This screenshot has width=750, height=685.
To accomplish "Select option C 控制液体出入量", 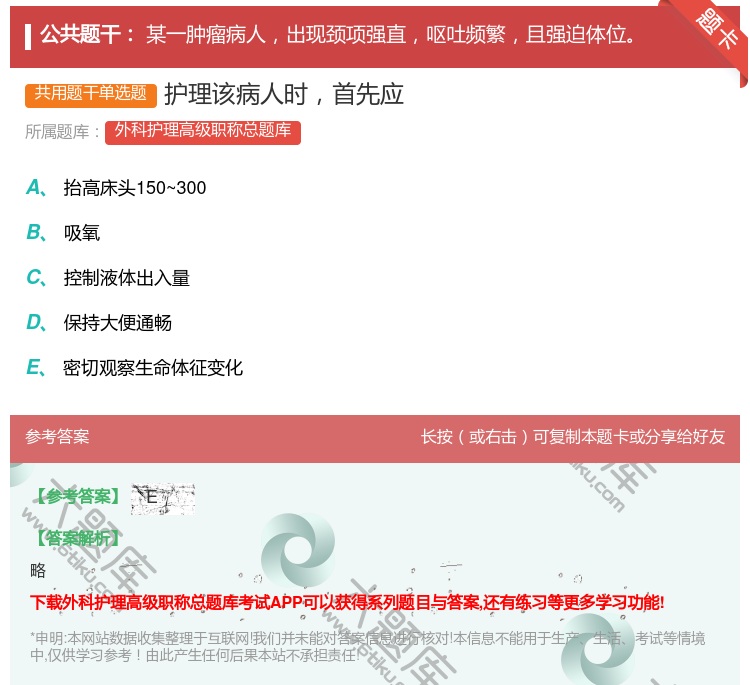I will point(108,278).
